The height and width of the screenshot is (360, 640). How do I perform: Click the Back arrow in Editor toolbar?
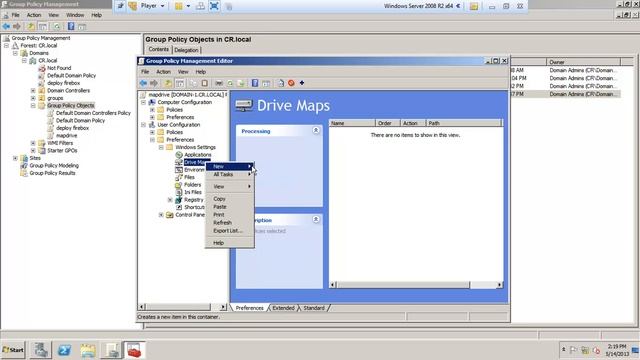pos(143,83)
